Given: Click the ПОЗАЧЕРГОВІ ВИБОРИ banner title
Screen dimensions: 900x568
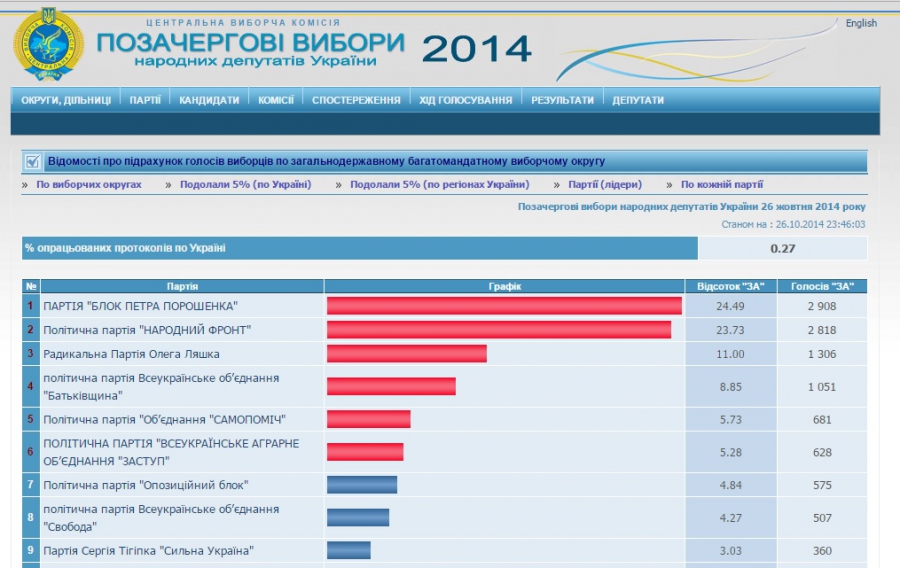Looking at the screenshot, I should 250,46.
